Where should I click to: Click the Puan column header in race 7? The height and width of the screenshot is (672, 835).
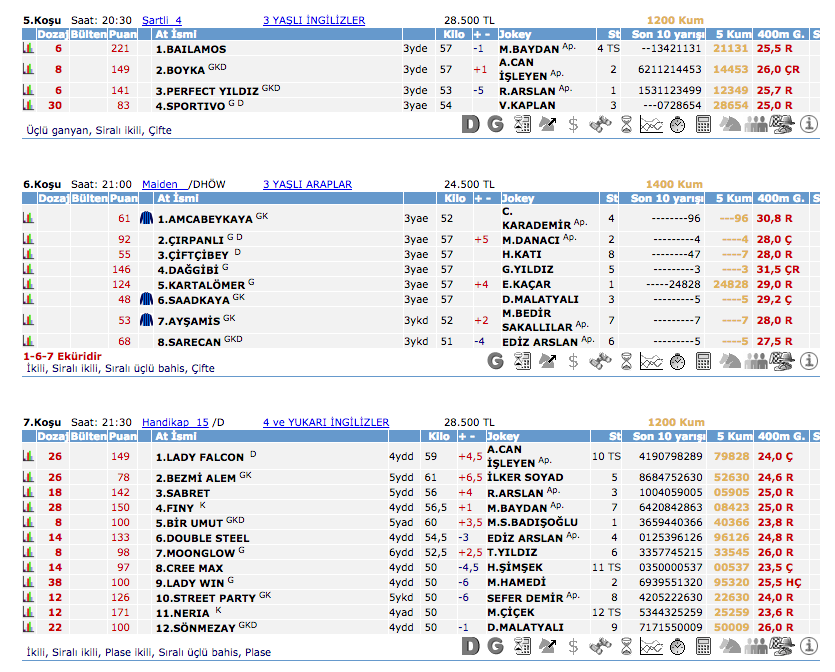(x=124, y=437)
